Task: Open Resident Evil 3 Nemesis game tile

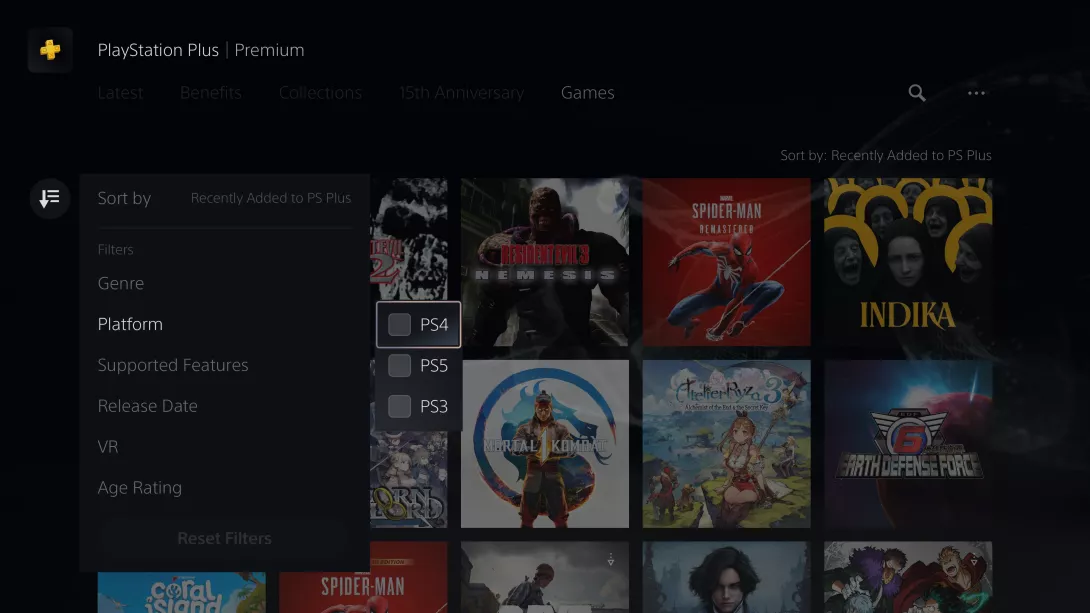Action: point(545,262)
